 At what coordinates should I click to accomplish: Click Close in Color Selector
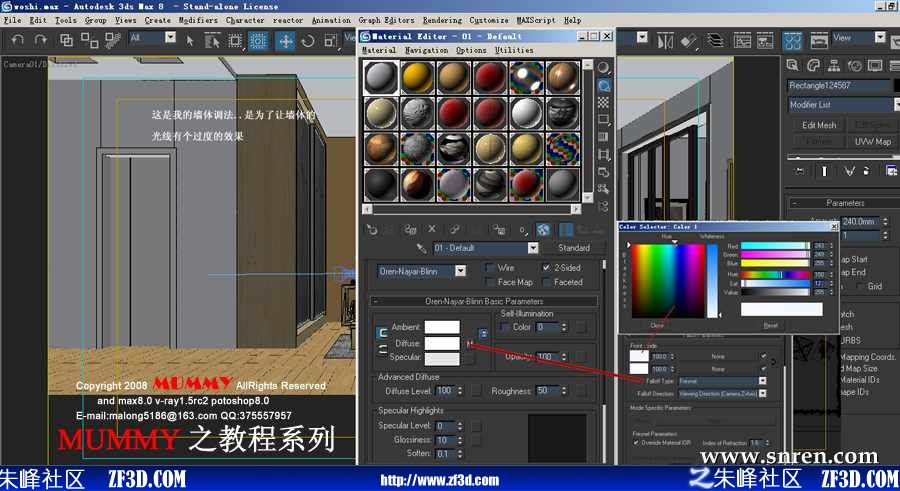tap(657, 326)
